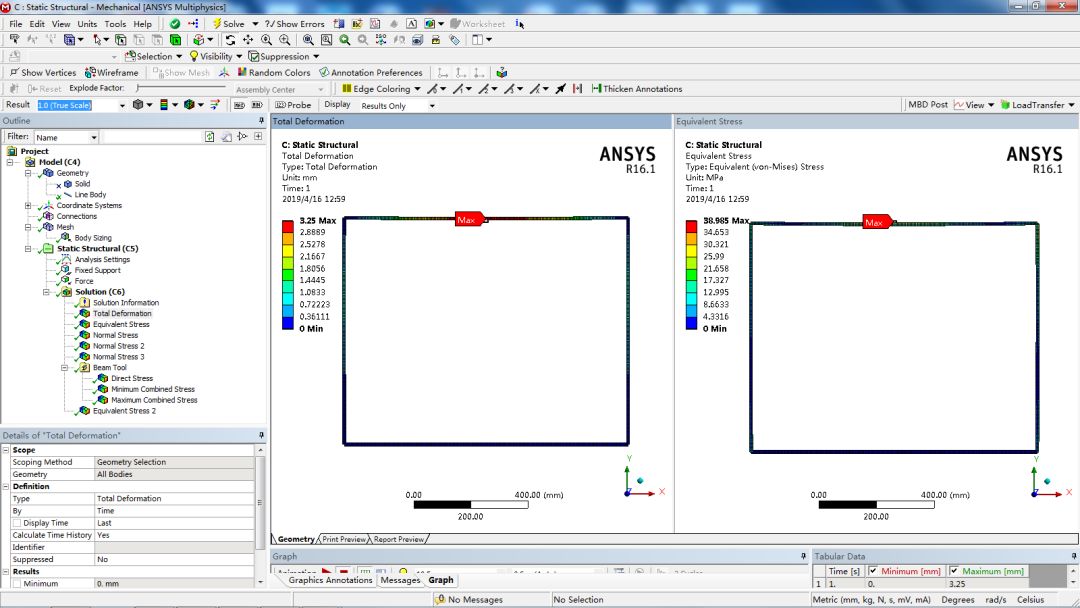1080x608 pixels.
Task: Collapse the Solution (C6) node
Action: tap(46, 292)
